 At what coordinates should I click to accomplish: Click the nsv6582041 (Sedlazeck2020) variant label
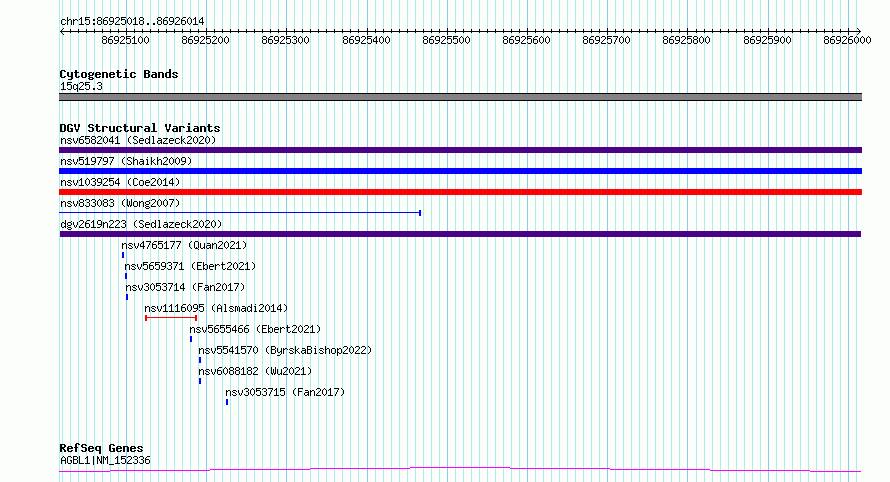click(138, 140)
